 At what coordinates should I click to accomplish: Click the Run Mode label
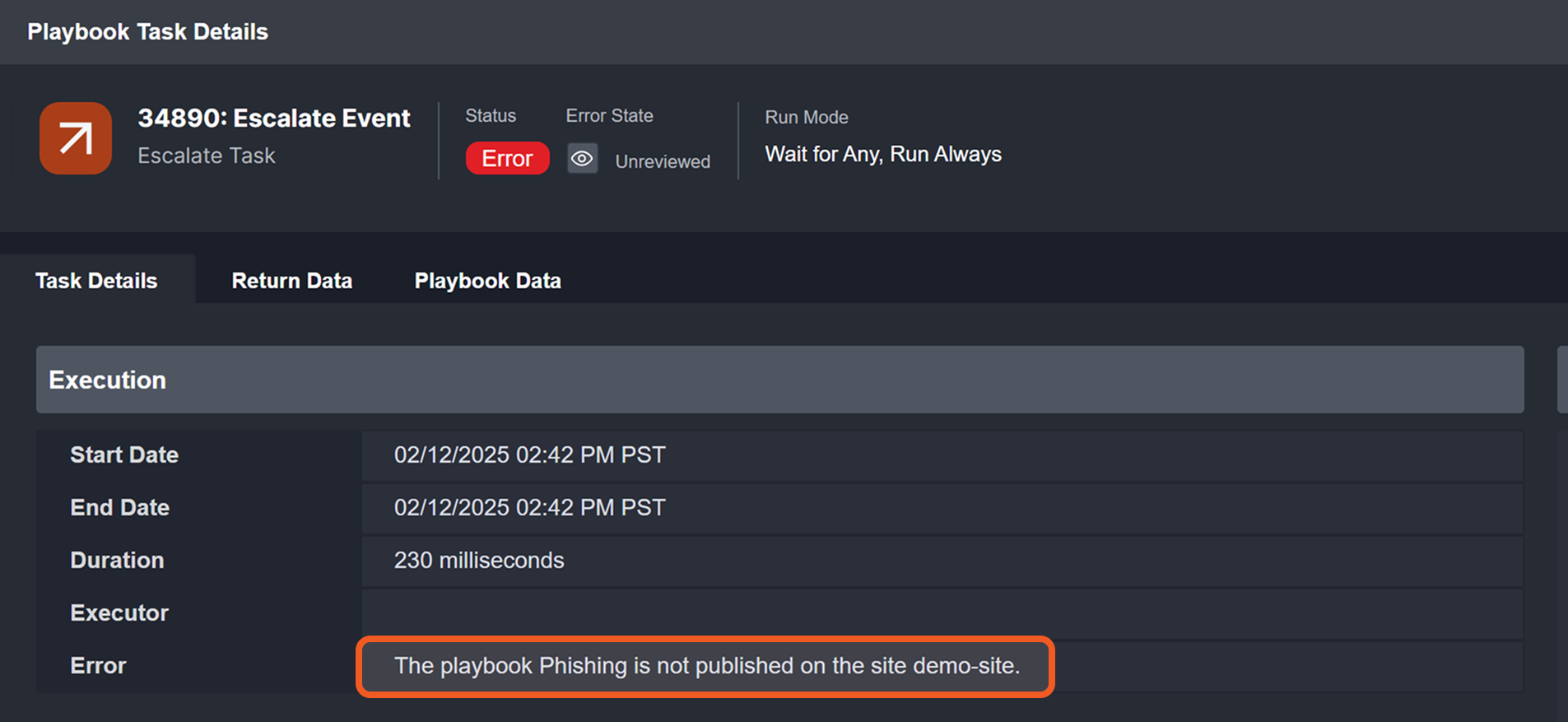tap(807, 118)
